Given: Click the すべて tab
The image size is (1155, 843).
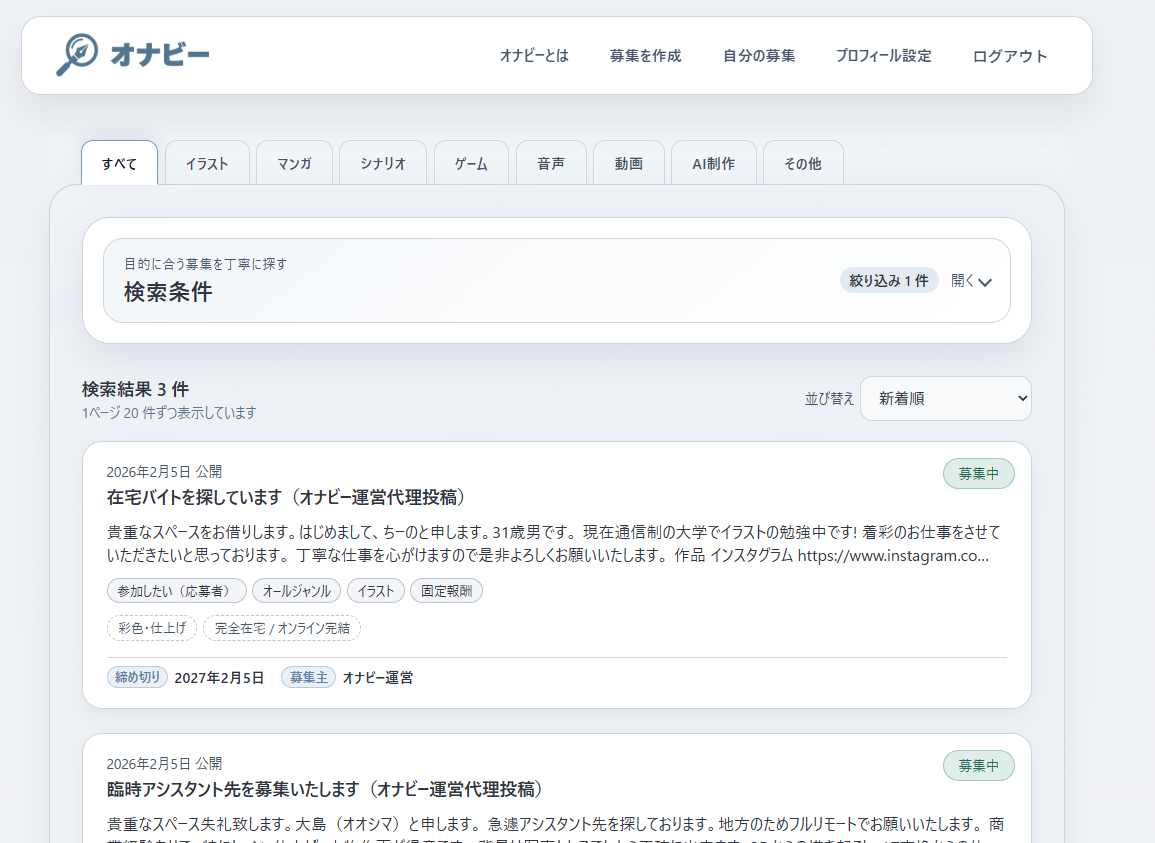Looking at the screenshot, I should [x=119, y=164].
